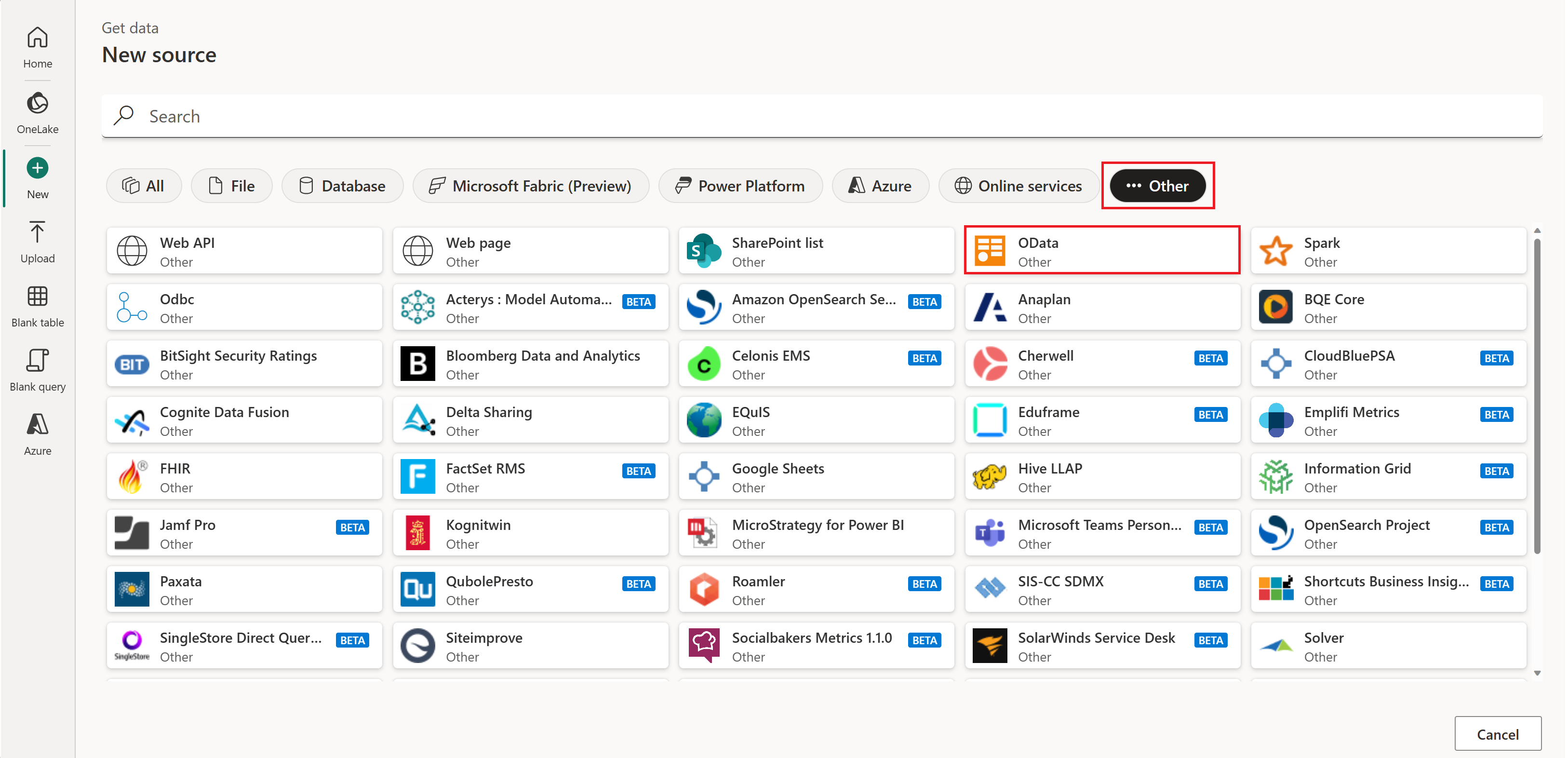
Task: Click the scrollbar down arrow
Action: pos(1537,673)
